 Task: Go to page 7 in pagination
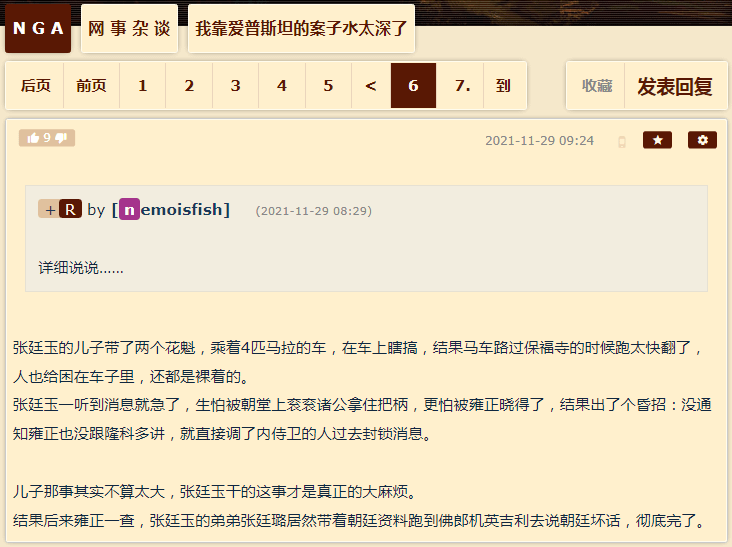460,85
